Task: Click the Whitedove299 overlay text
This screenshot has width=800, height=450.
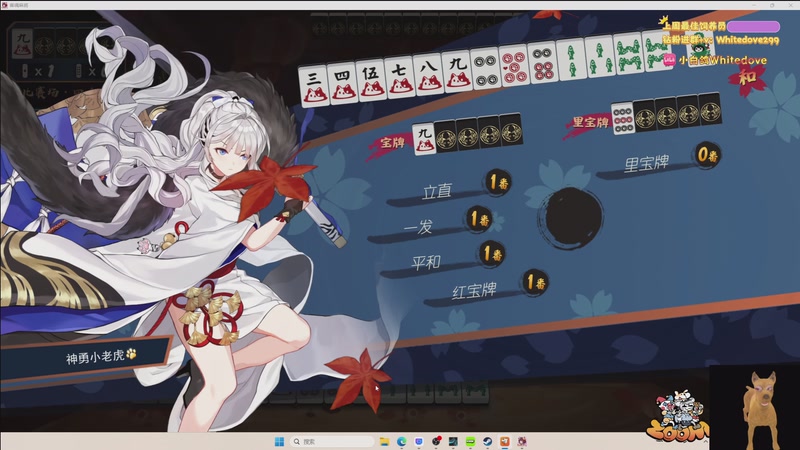Action: (x=747, y=39)
